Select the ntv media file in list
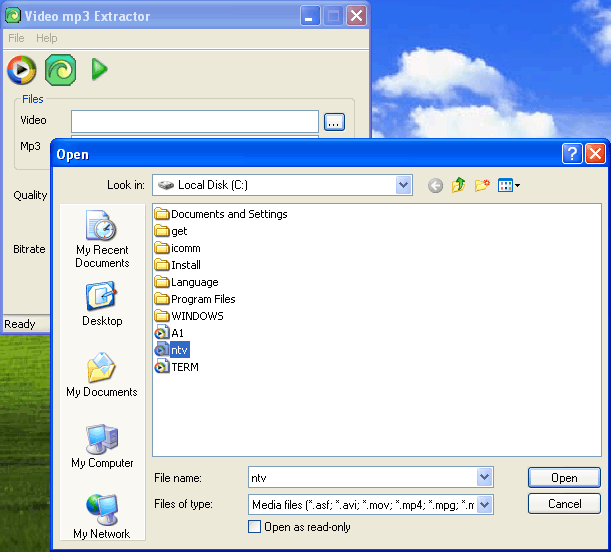The height and width of the screenshot is (552, 611). 172,350
